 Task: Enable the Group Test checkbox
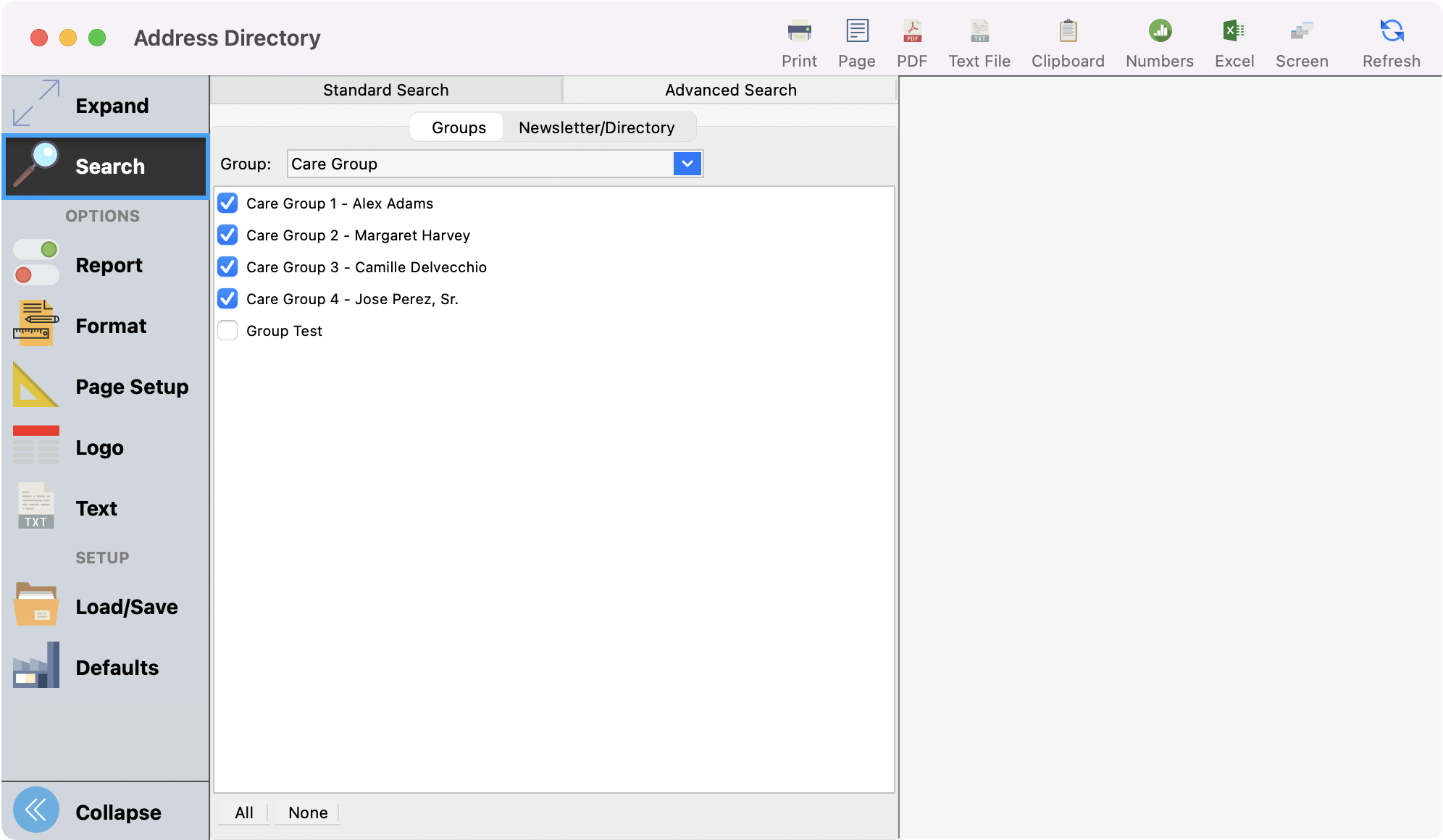(x=227, y=330)
